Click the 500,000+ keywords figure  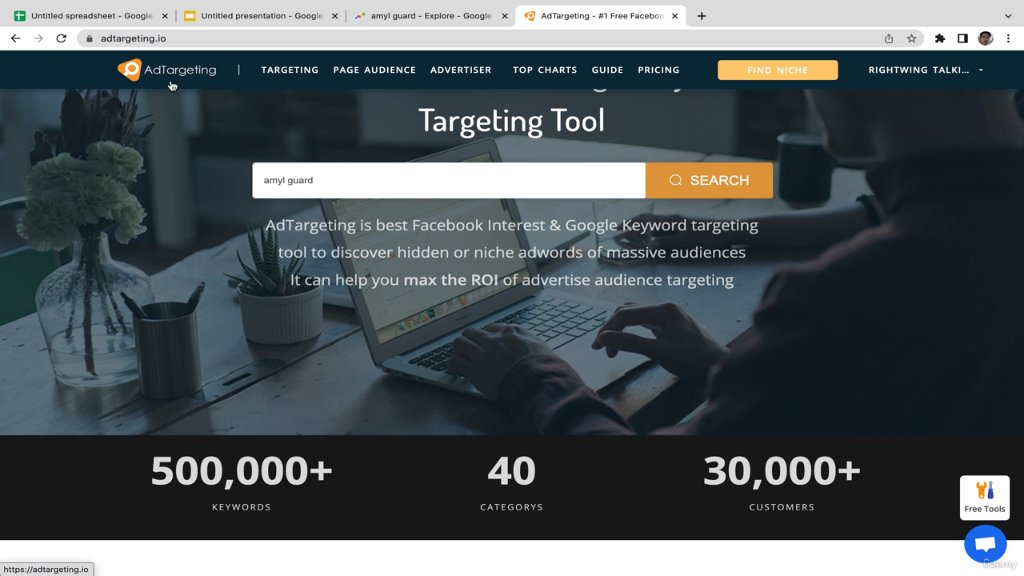(242, 472)
